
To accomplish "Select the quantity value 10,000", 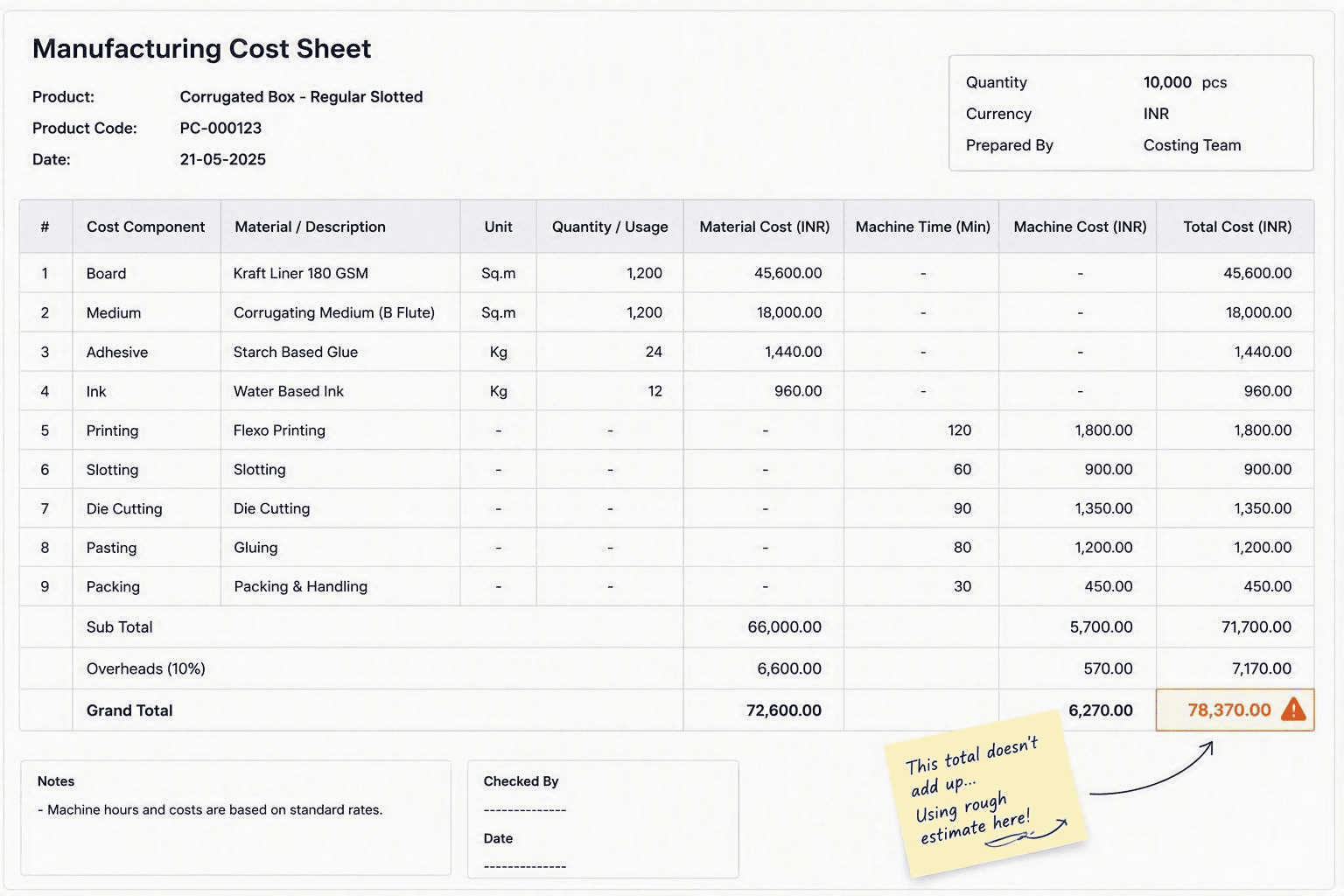I will tap(1167, 82).
